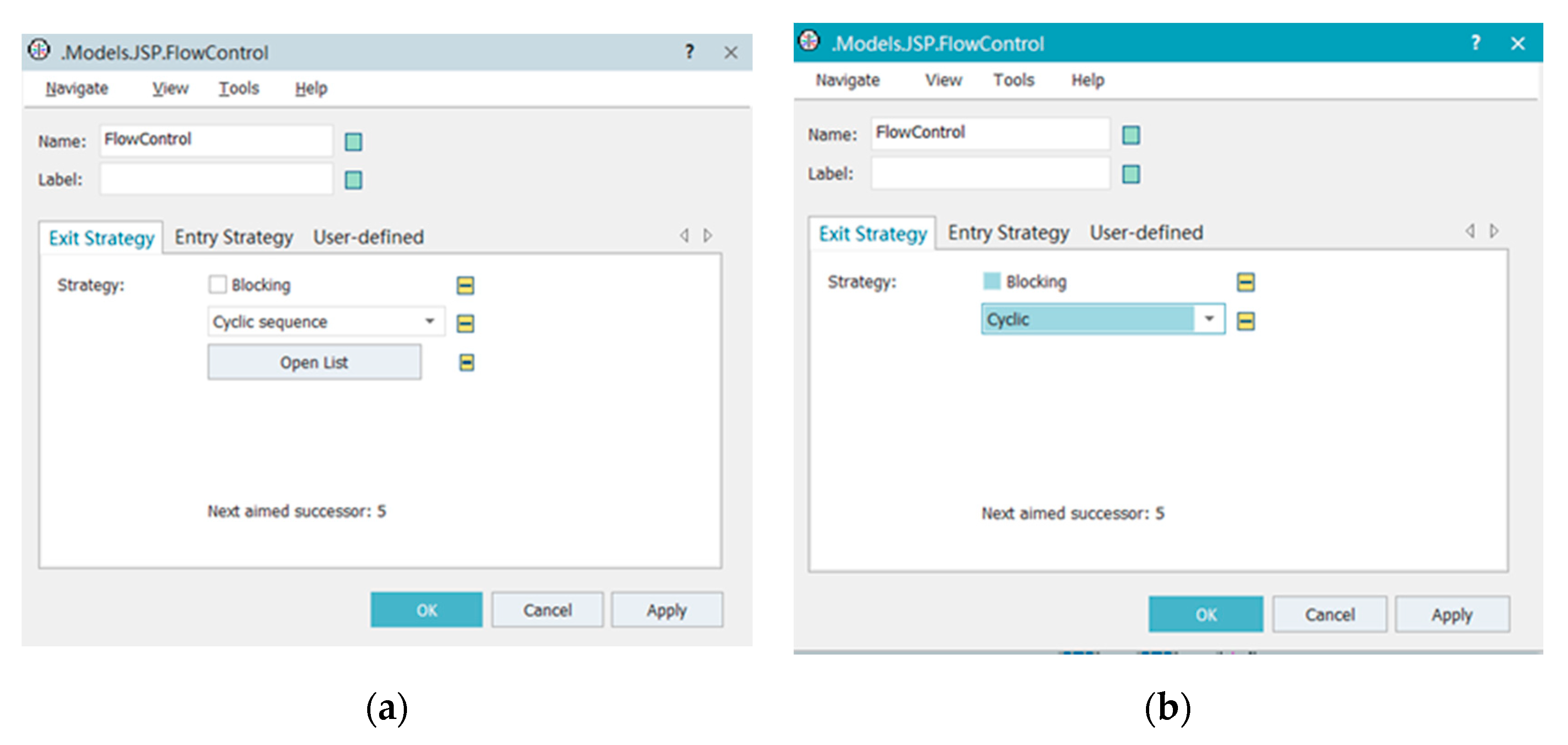This screenshot has height=745, width=1568.
Task: Click the yellow inheritance icon next to Blocking in dialog (b)
Action: point(1246,282)
